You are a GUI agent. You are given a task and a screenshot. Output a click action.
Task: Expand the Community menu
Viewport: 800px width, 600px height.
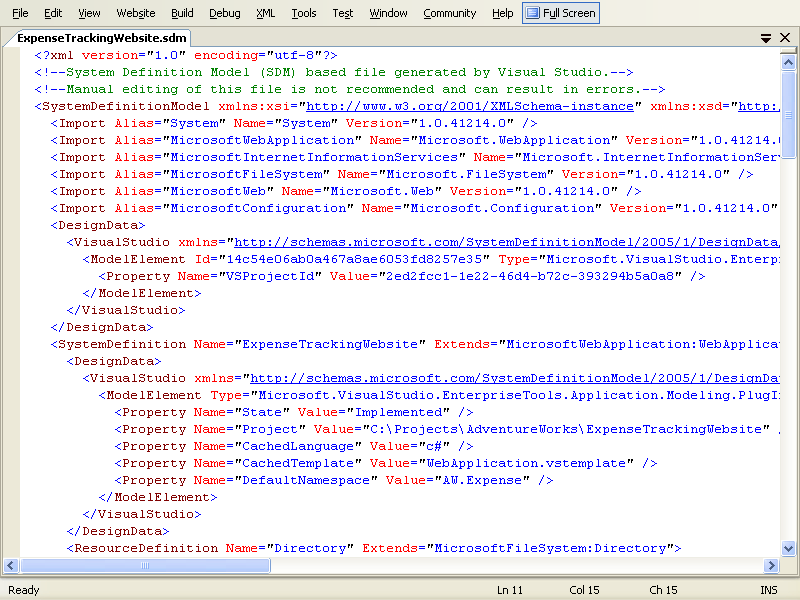449,13
